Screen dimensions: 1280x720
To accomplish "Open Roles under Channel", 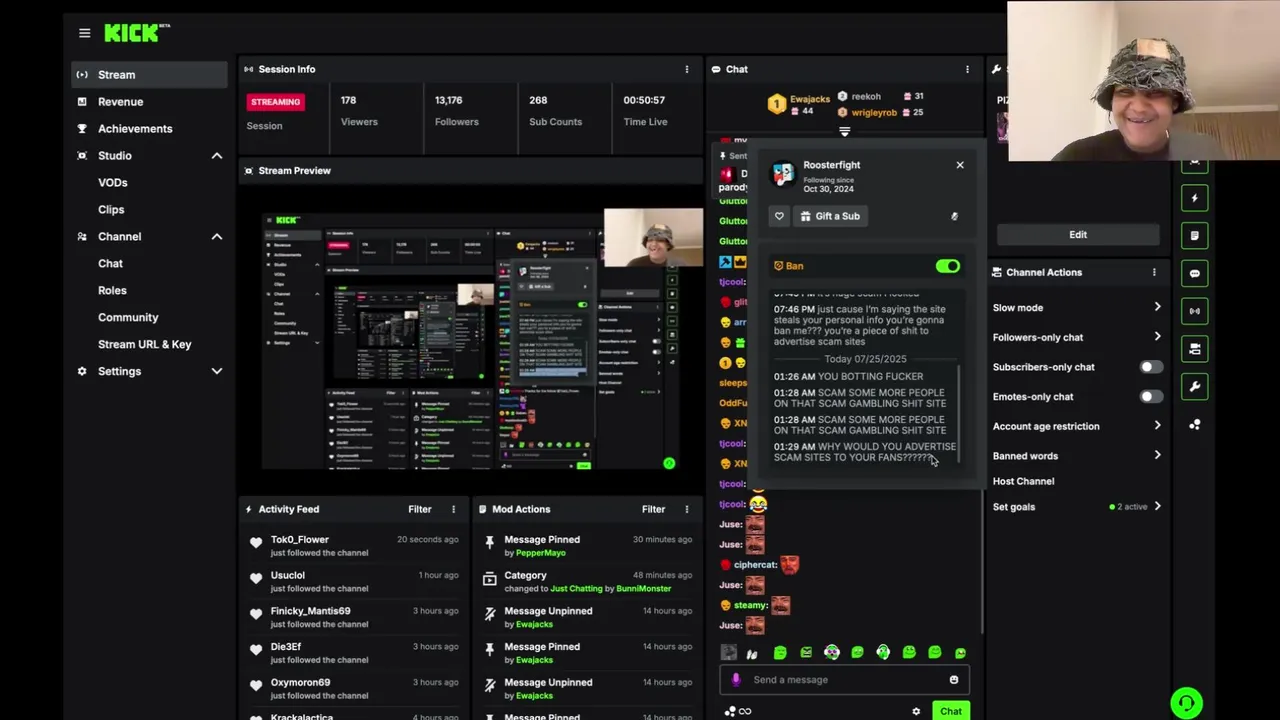I will pos(112,290).
